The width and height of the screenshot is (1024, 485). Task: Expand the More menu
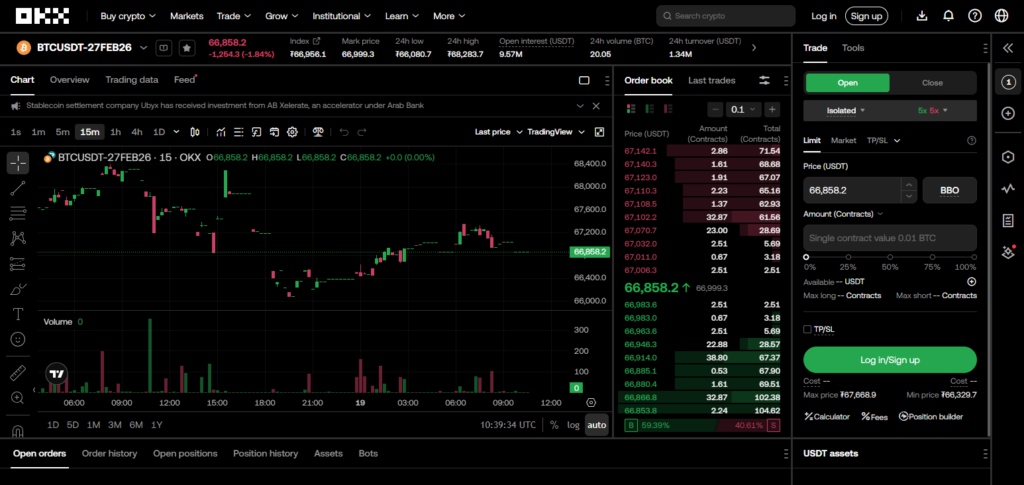click(x=449, y=16)
